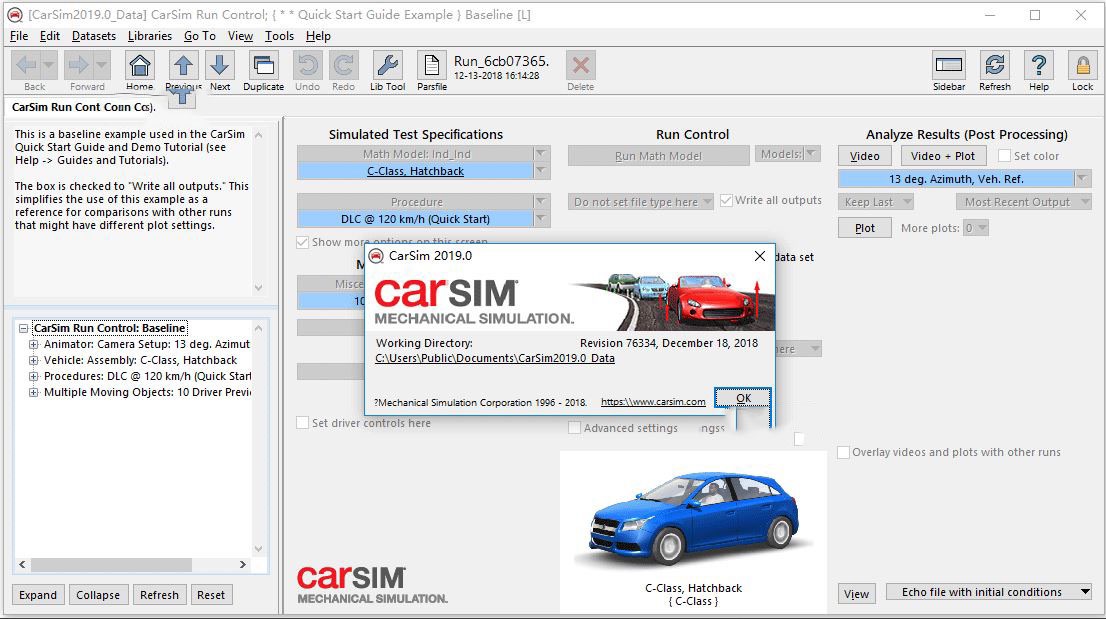Click OK in the CarSim dialog
This screenshot has width=1106, height=619.
point(743,398)
